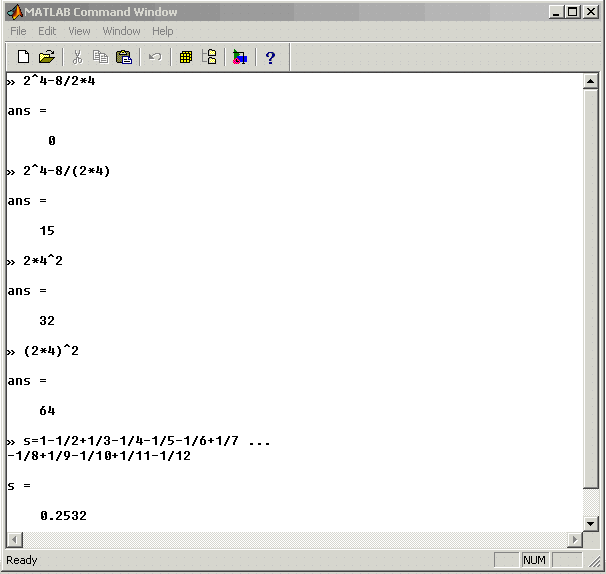
Task: Open a file with the folder icon
Action: (x=47, y=57)
